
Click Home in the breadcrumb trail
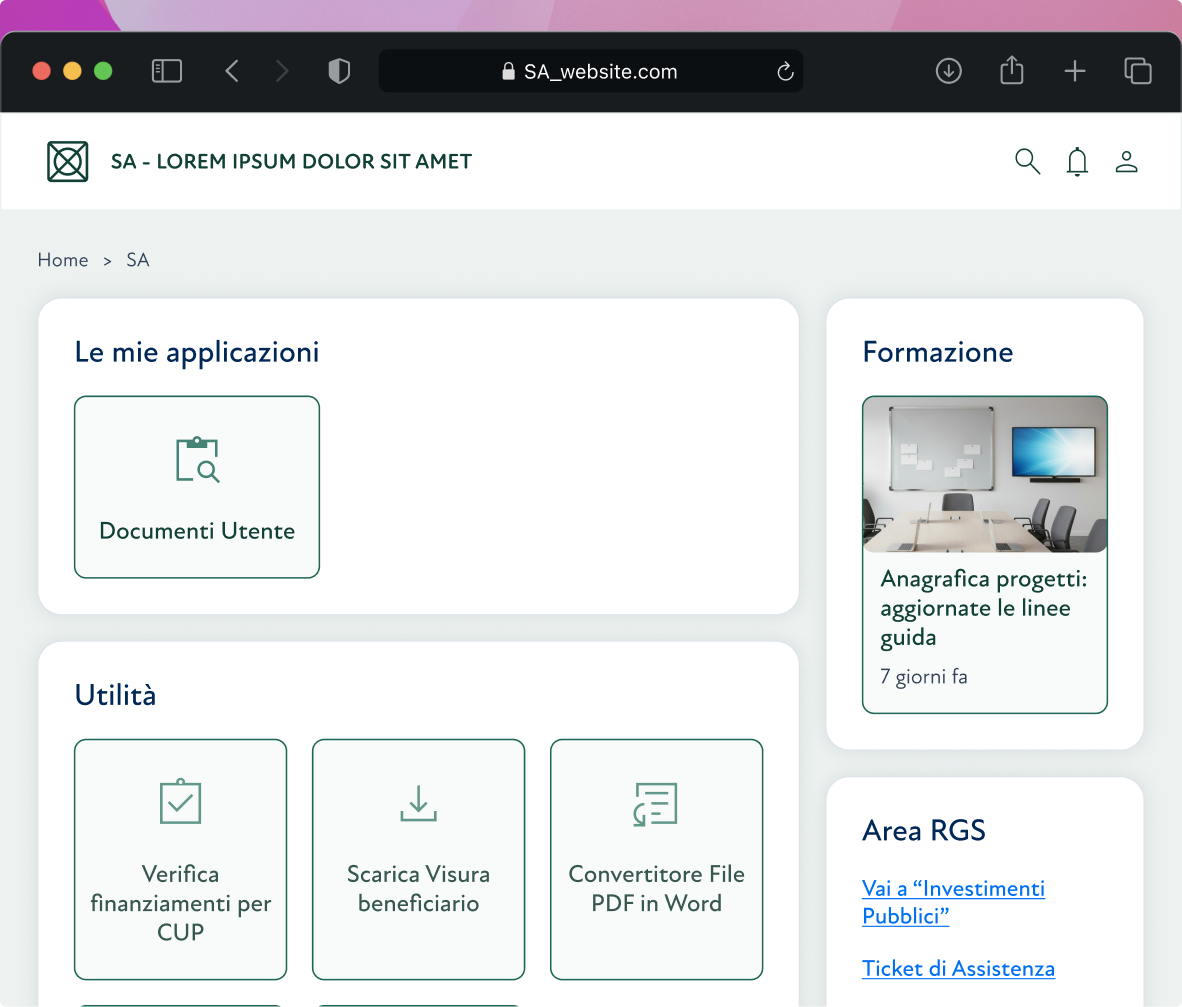[x=63, y=260]
